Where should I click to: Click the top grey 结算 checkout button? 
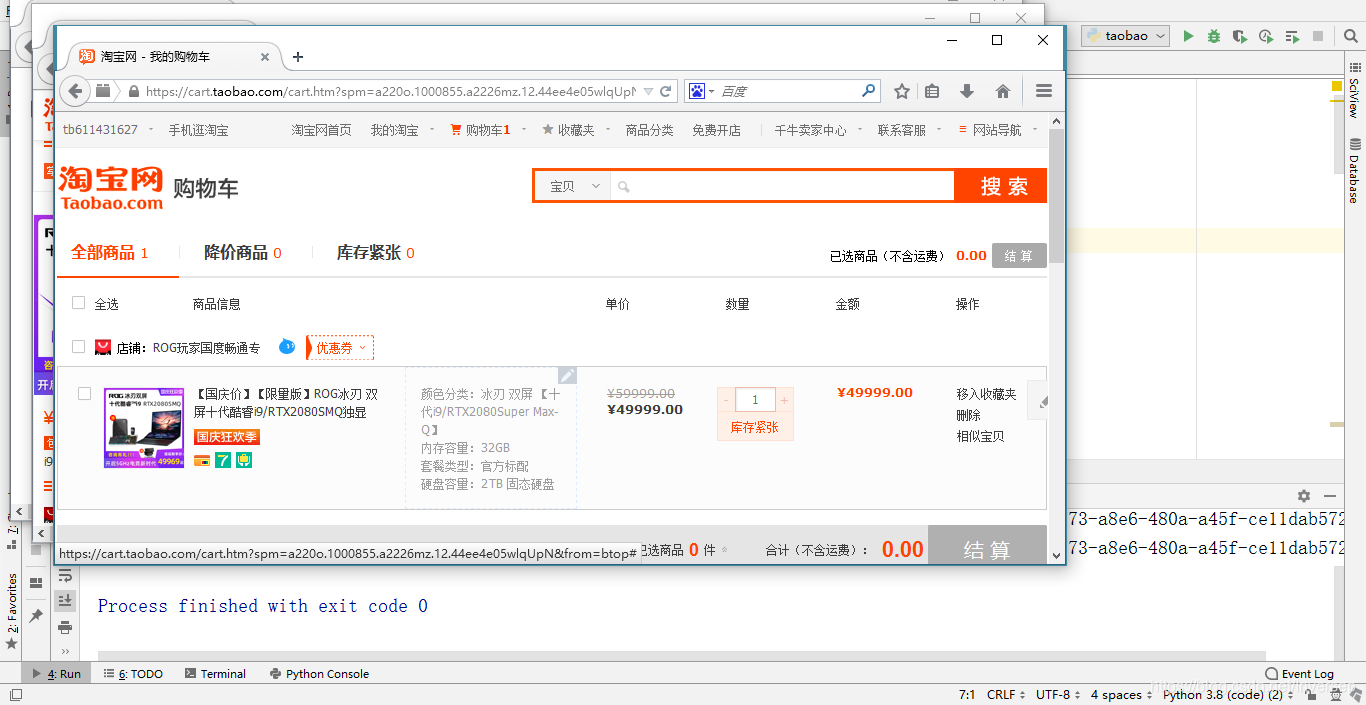(x=1019, y=256)
